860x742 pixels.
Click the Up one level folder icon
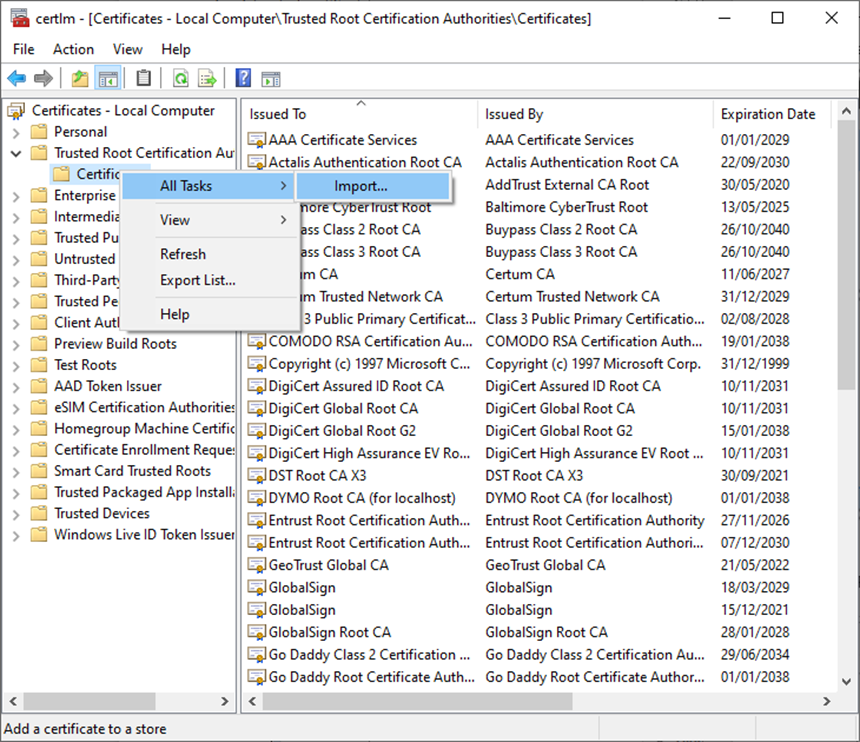point(80,78)
